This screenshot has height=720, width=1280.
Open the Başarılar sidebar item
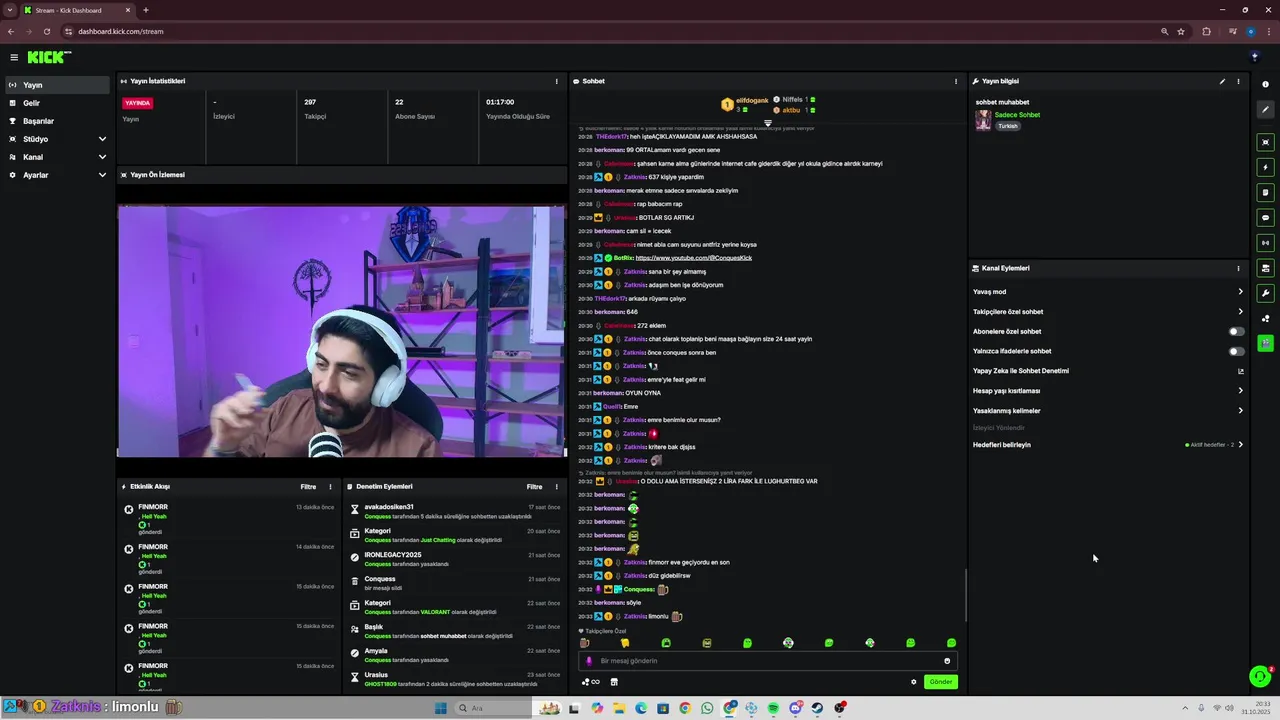56,121
